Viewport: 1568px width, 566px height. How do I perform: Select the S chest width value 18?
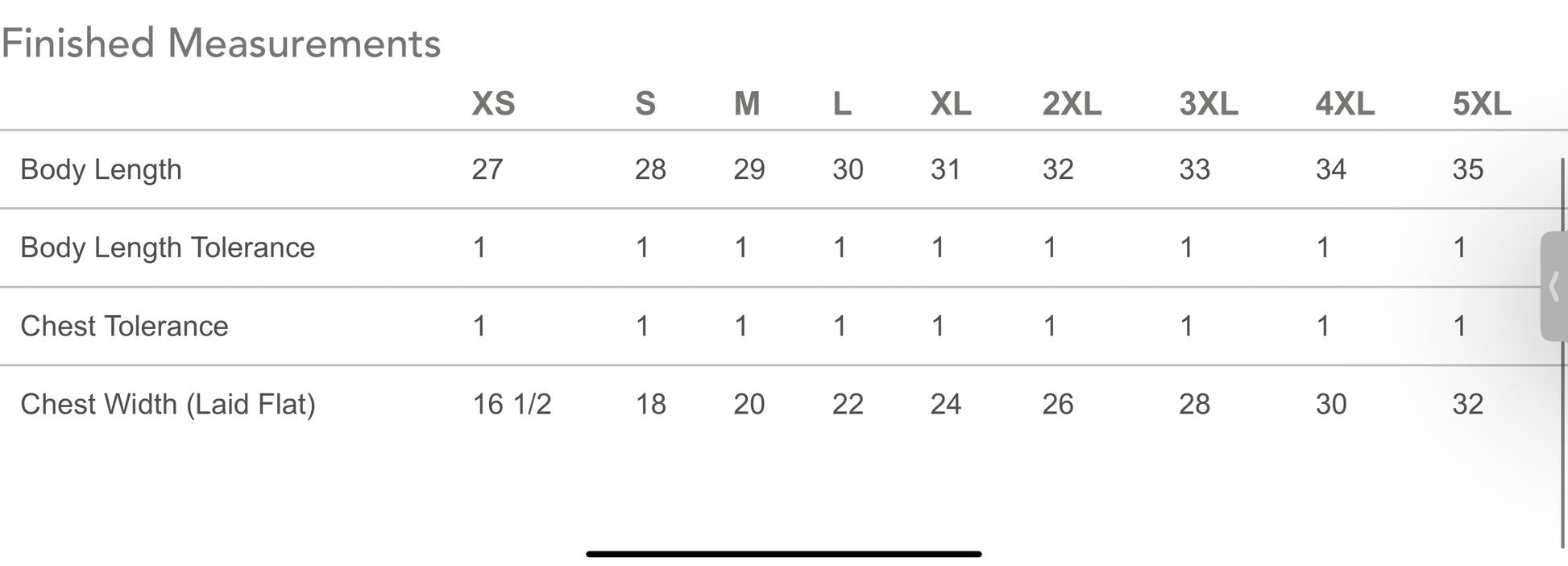pos(650,404)
